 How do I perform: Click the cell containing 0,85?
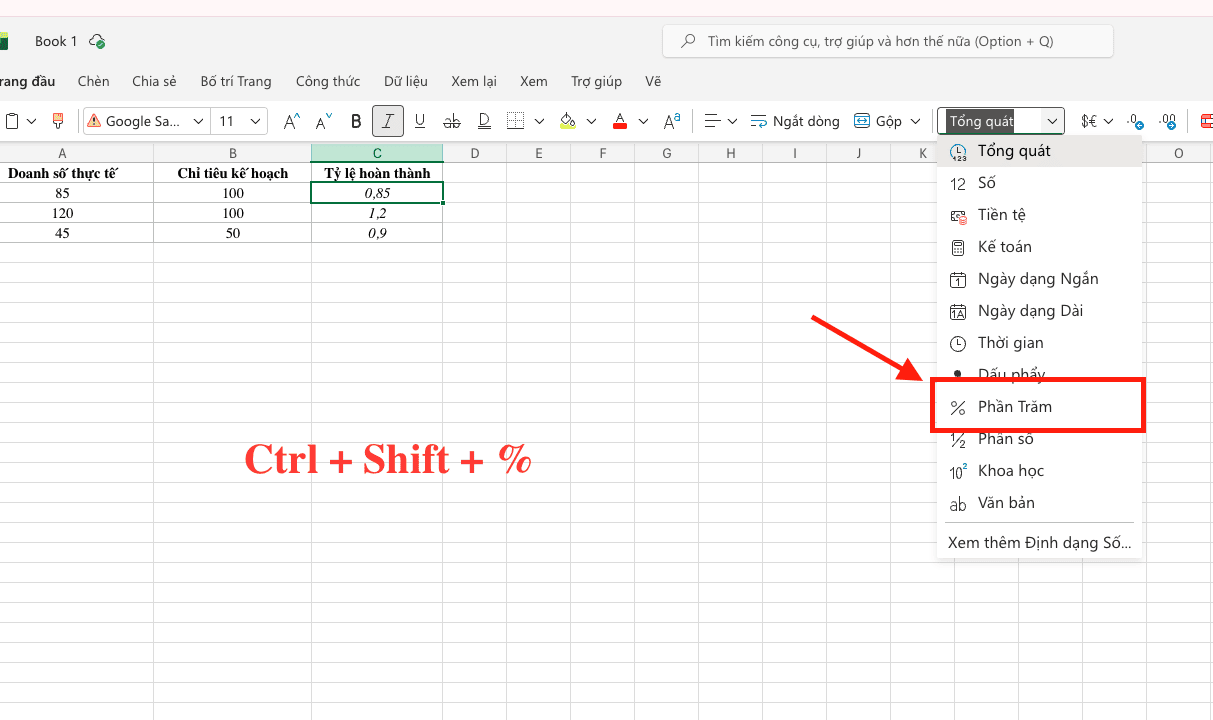pos(377,193)
